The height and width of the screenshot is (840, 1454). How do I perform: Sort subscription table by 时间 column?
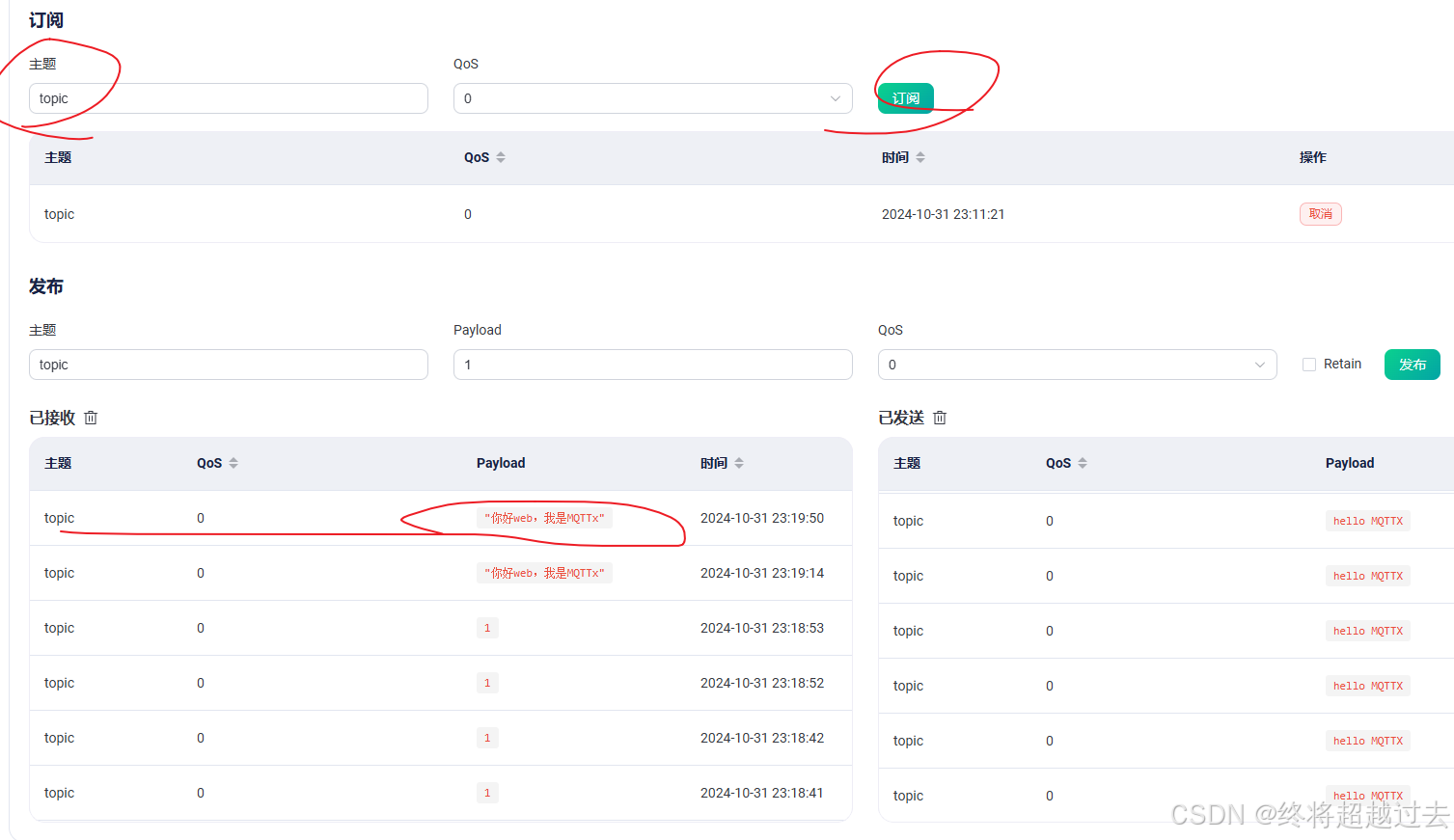click(919, 157)
